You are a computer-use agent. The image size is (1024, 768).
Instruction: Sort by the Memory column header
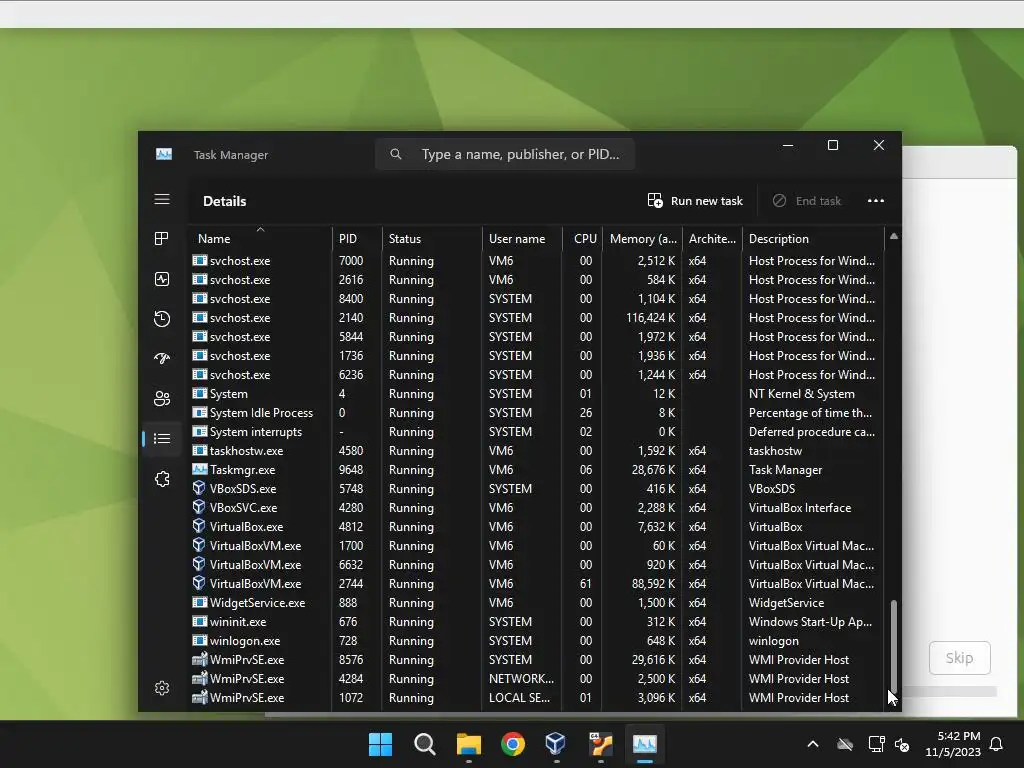pyautogui.click(x=643, y=238)
